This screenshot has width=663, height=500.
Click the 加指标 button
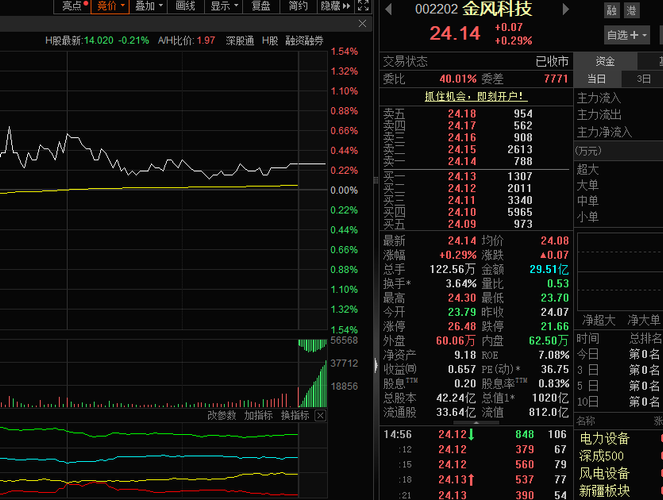tap(258, 415)
